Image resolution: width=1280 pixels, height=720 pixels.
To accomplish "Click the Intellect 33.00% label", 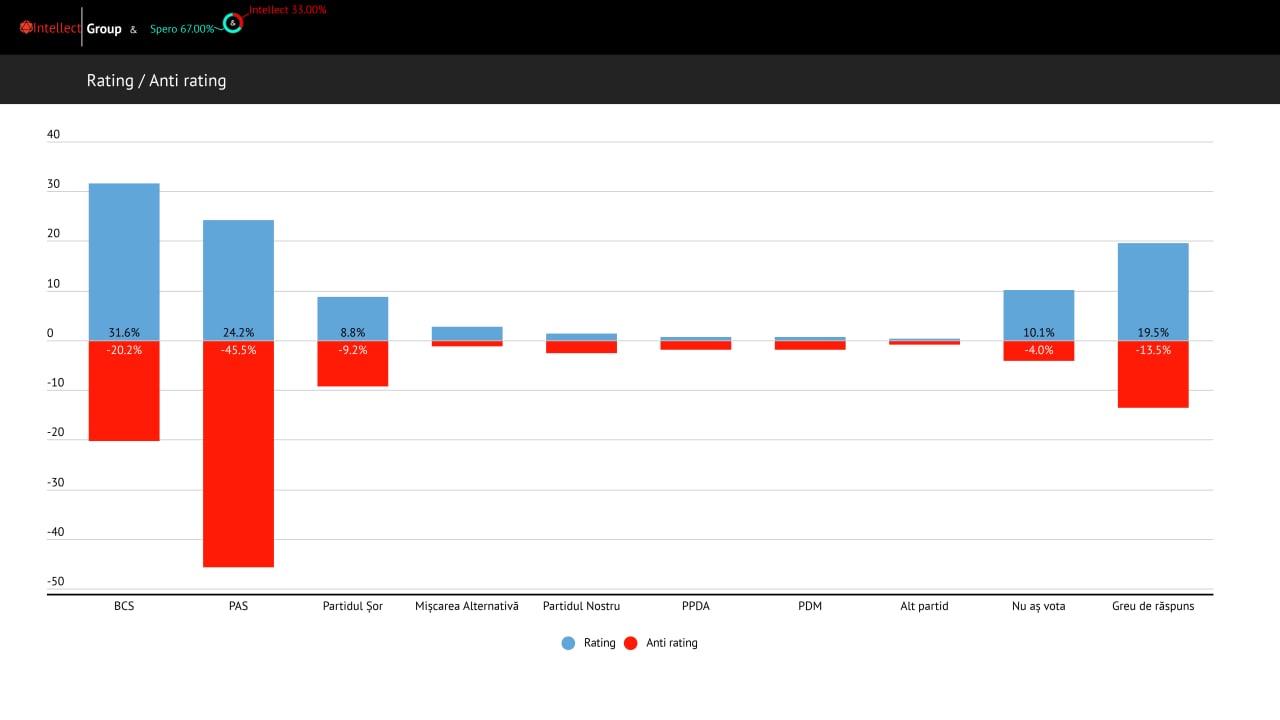I will 288,9.
